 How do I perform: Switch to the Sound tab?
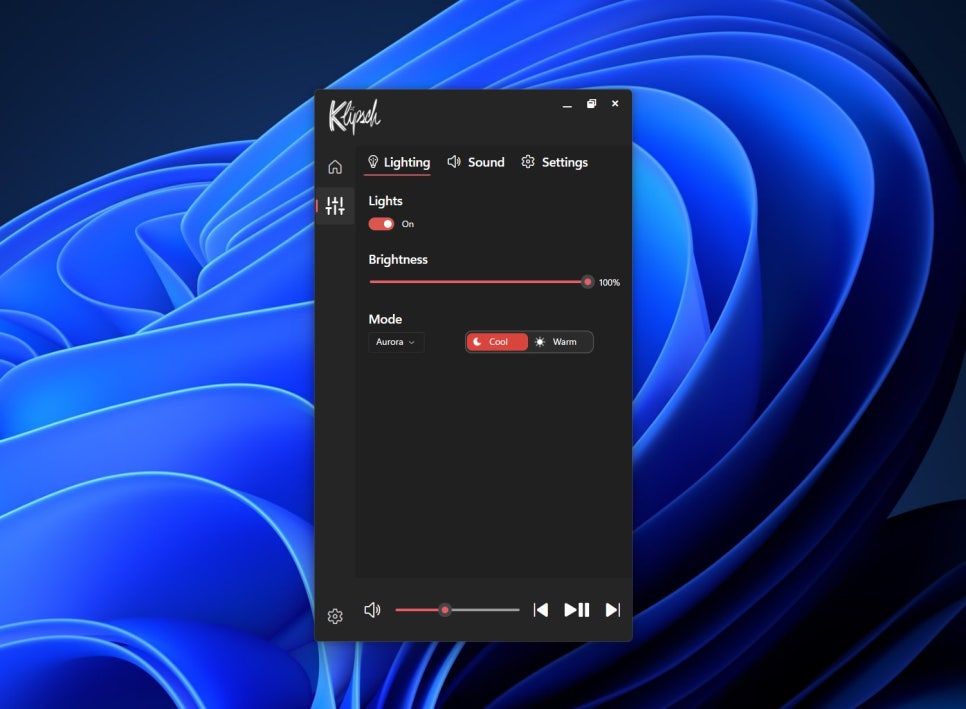pyautogui.click(x=476, y=162)
